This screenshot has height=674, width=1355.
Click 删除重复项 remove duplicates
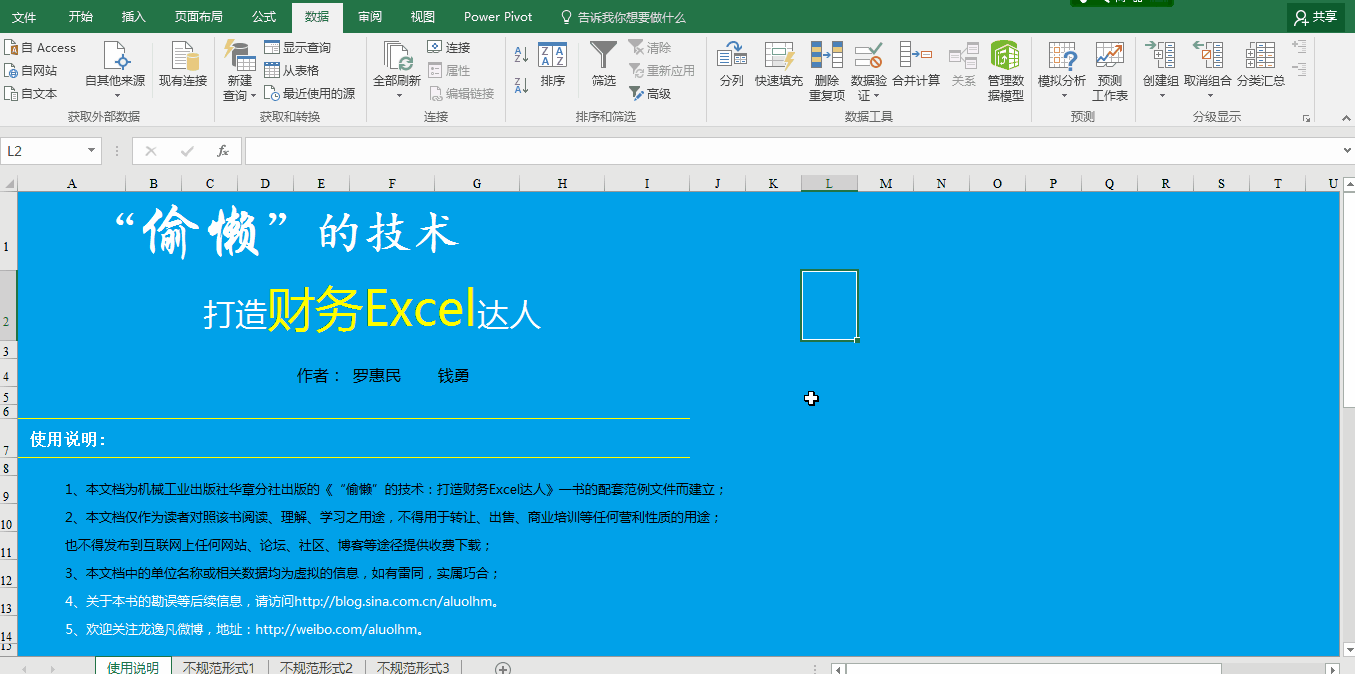click(827, 70)
